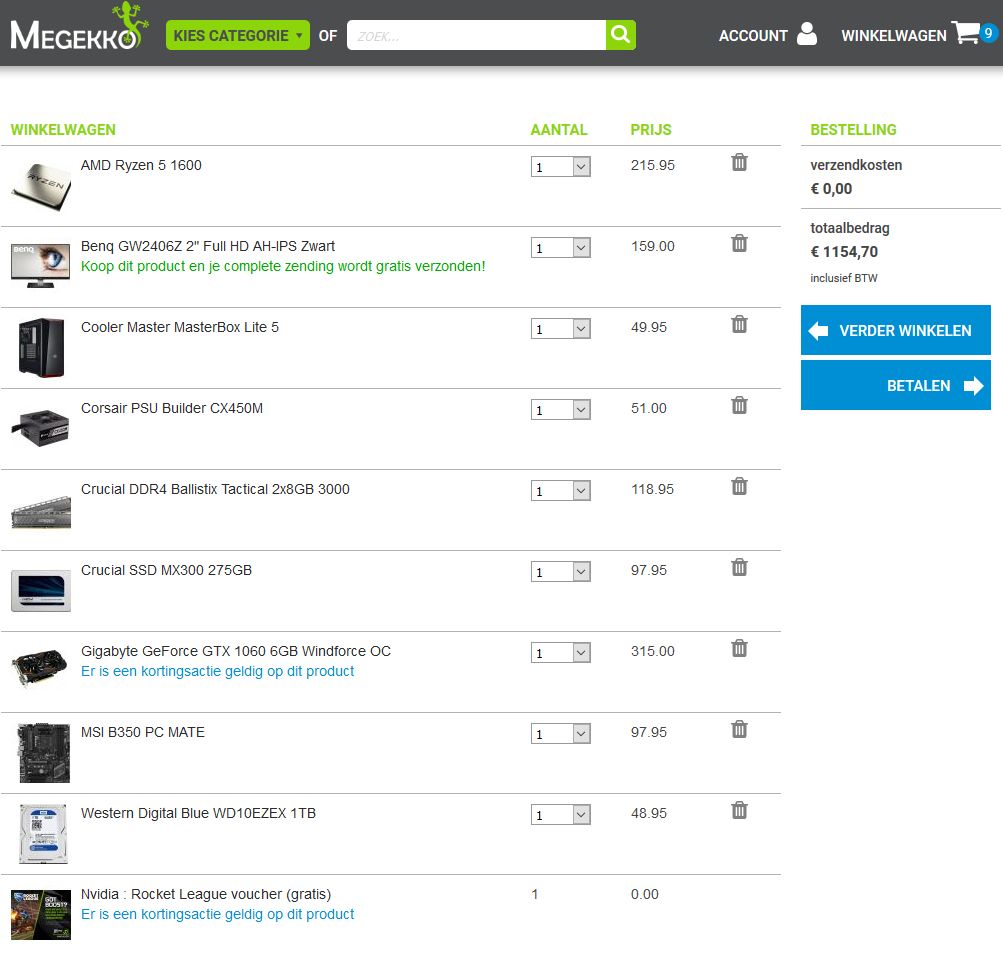The image size is (1003, 971).
Task: Open quantity selector for Gigabyte GTX 1060
Action: [560, 653]
